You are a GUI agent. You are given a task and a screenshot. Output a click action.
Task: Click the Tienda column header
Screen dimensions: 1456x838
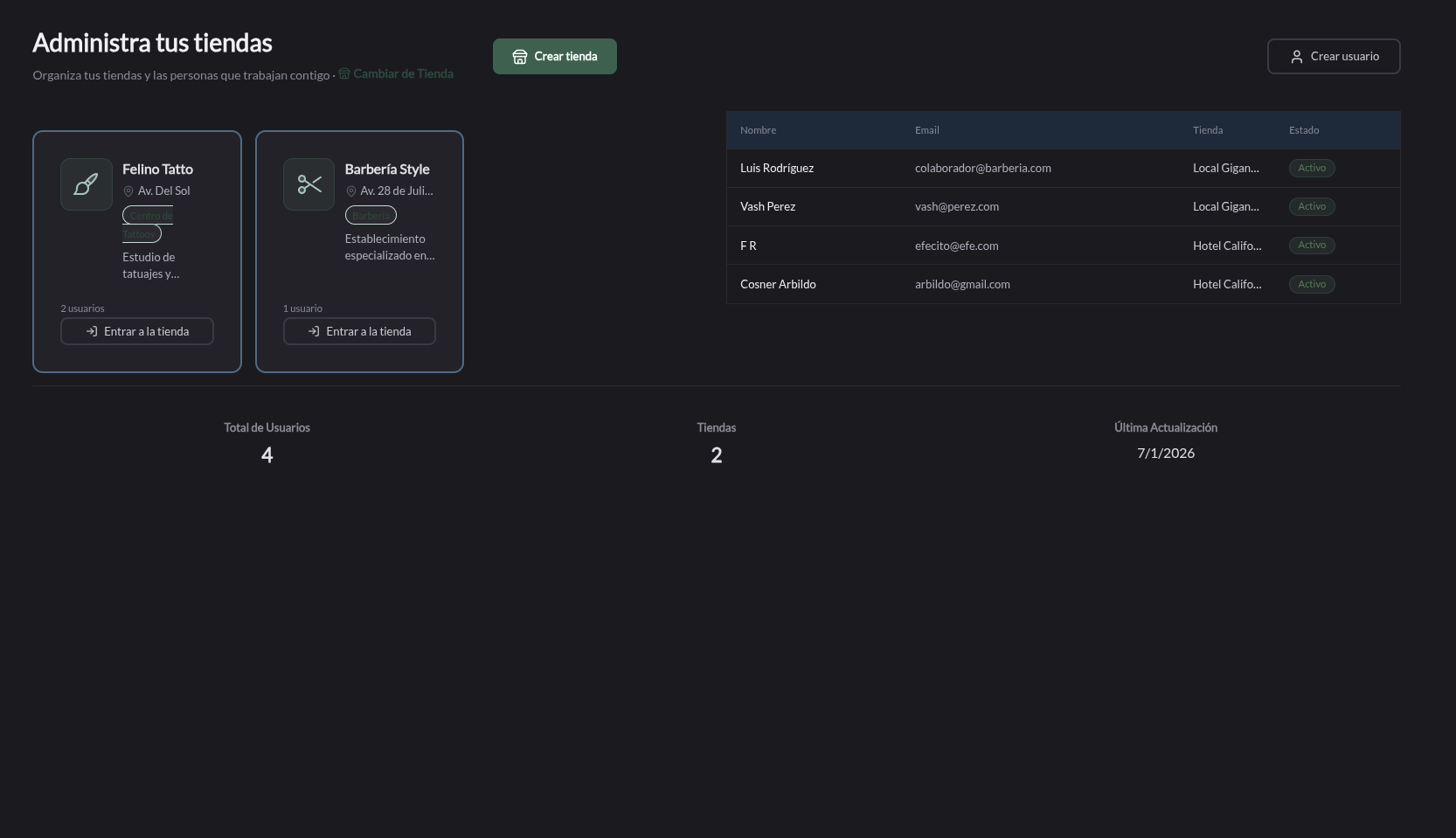[x=1208, y=130]
